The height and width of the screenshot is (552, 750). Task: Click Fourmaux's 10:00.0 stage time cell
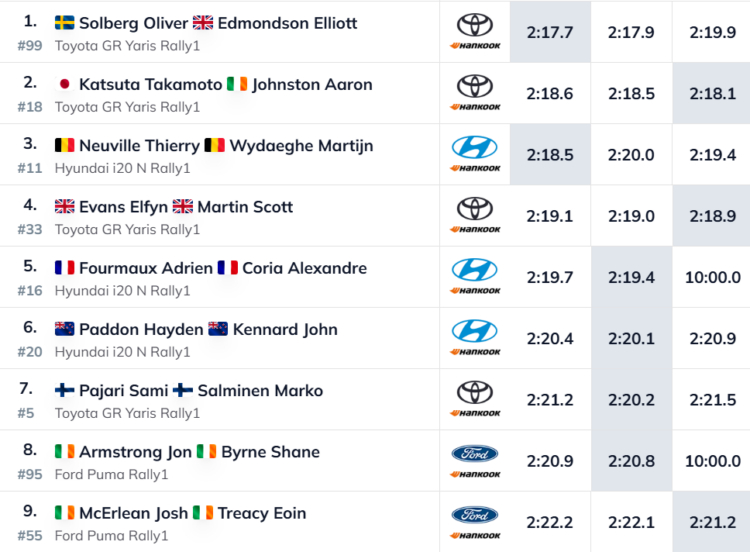pos(712,277)
